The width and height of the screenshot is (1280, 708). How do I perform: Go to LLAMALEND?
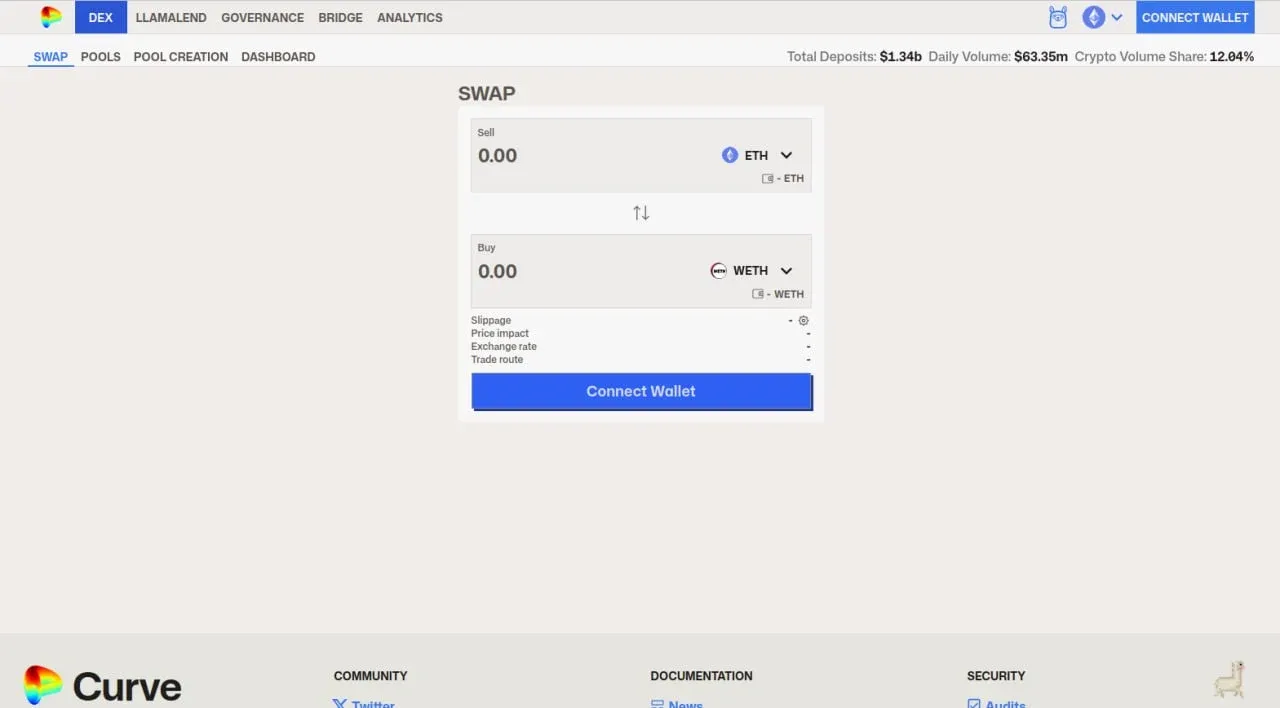coord(171,17)
